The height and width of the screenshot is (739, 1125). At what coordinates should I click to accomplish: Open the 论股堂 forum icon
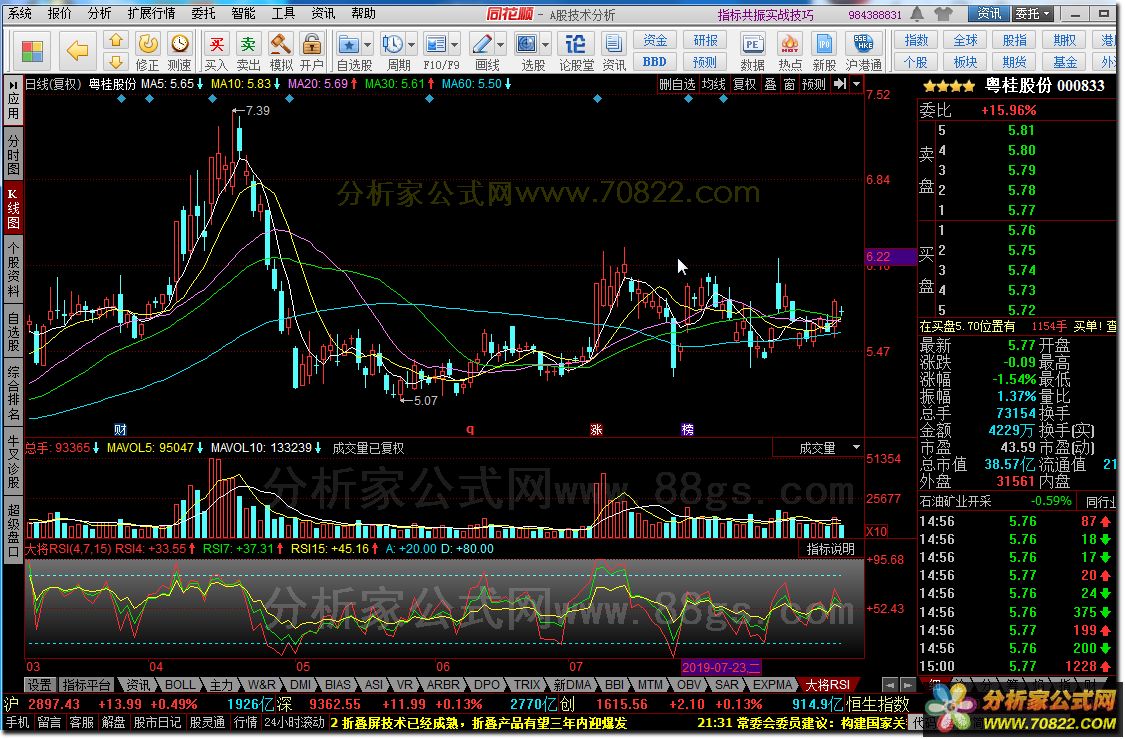click(575, 52)
